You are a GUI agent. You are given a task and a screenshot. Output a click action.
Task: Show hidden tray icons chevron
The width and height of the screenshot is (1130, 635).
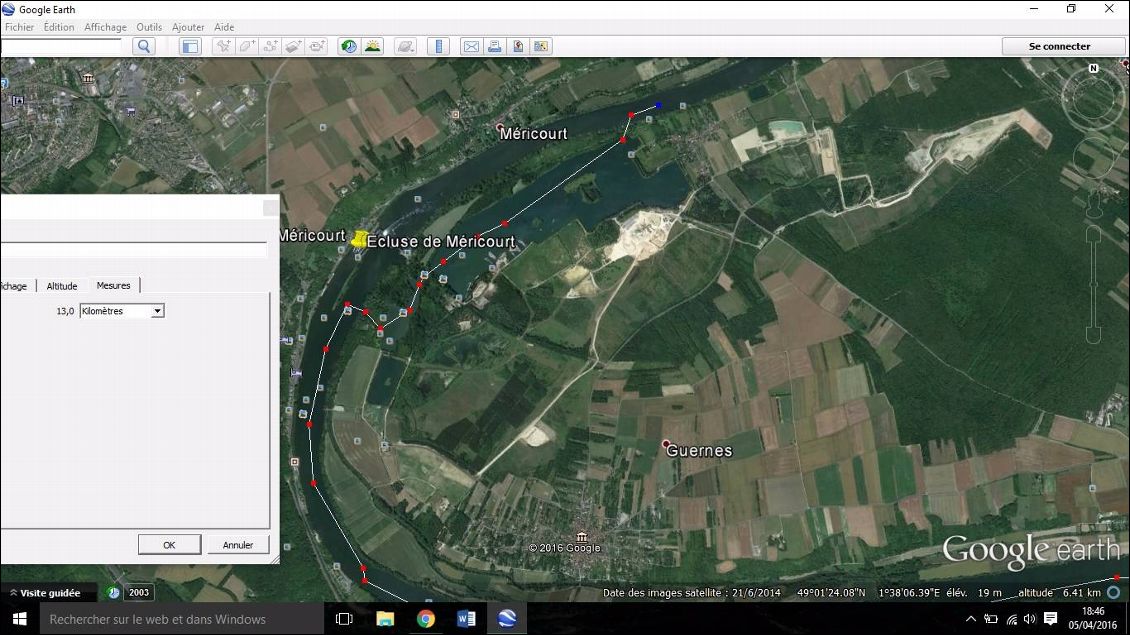971,619
